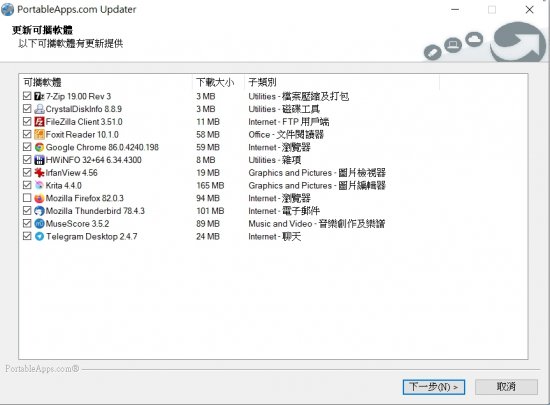
Task: Uncheck the 7-Zip 19.00 Rev 3 checkbox
Action: [27, 96]
